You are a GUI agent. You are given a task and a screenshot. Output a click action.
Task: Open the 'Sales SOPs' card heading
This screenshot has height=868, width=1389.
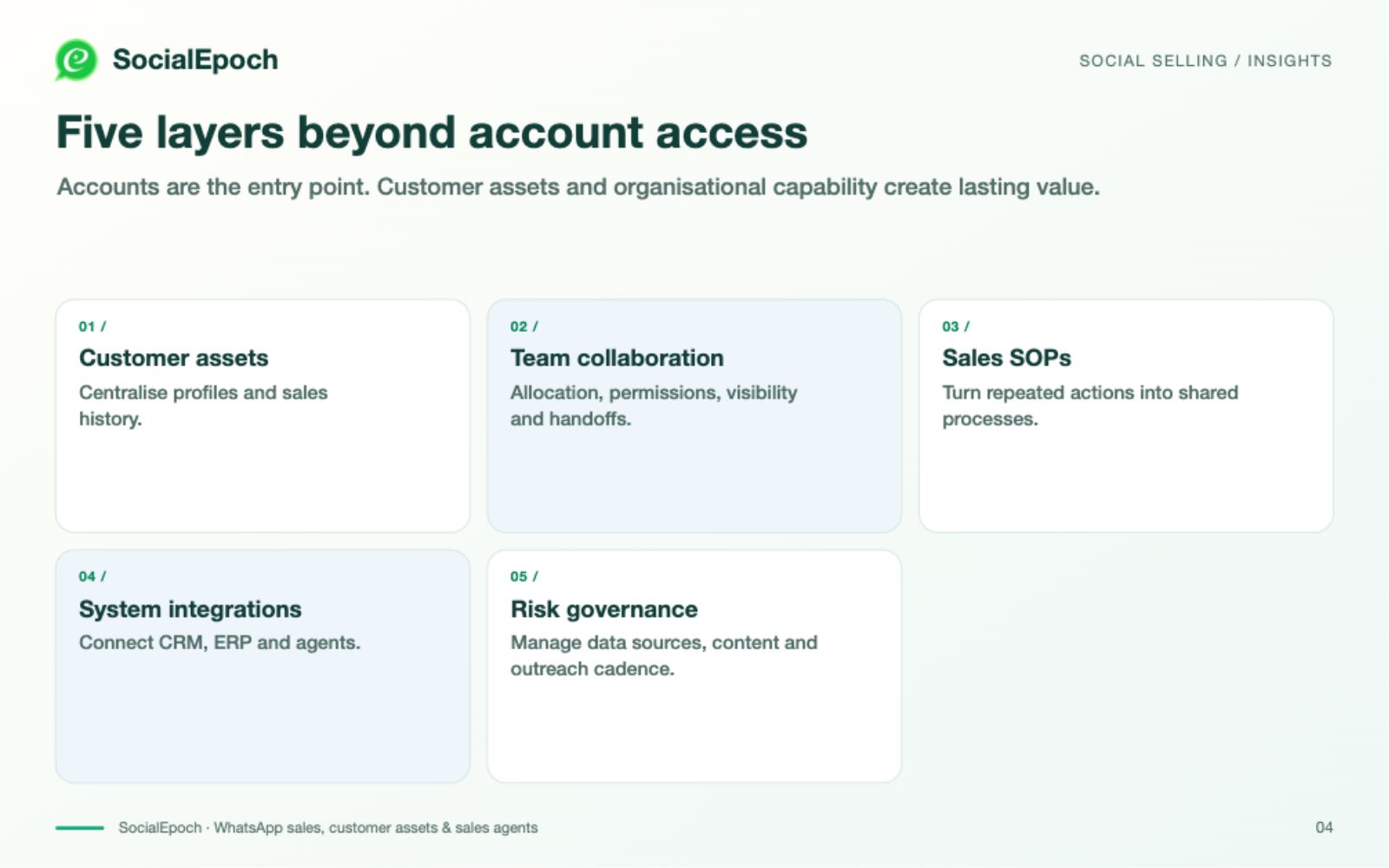[x=1007, y=358]
